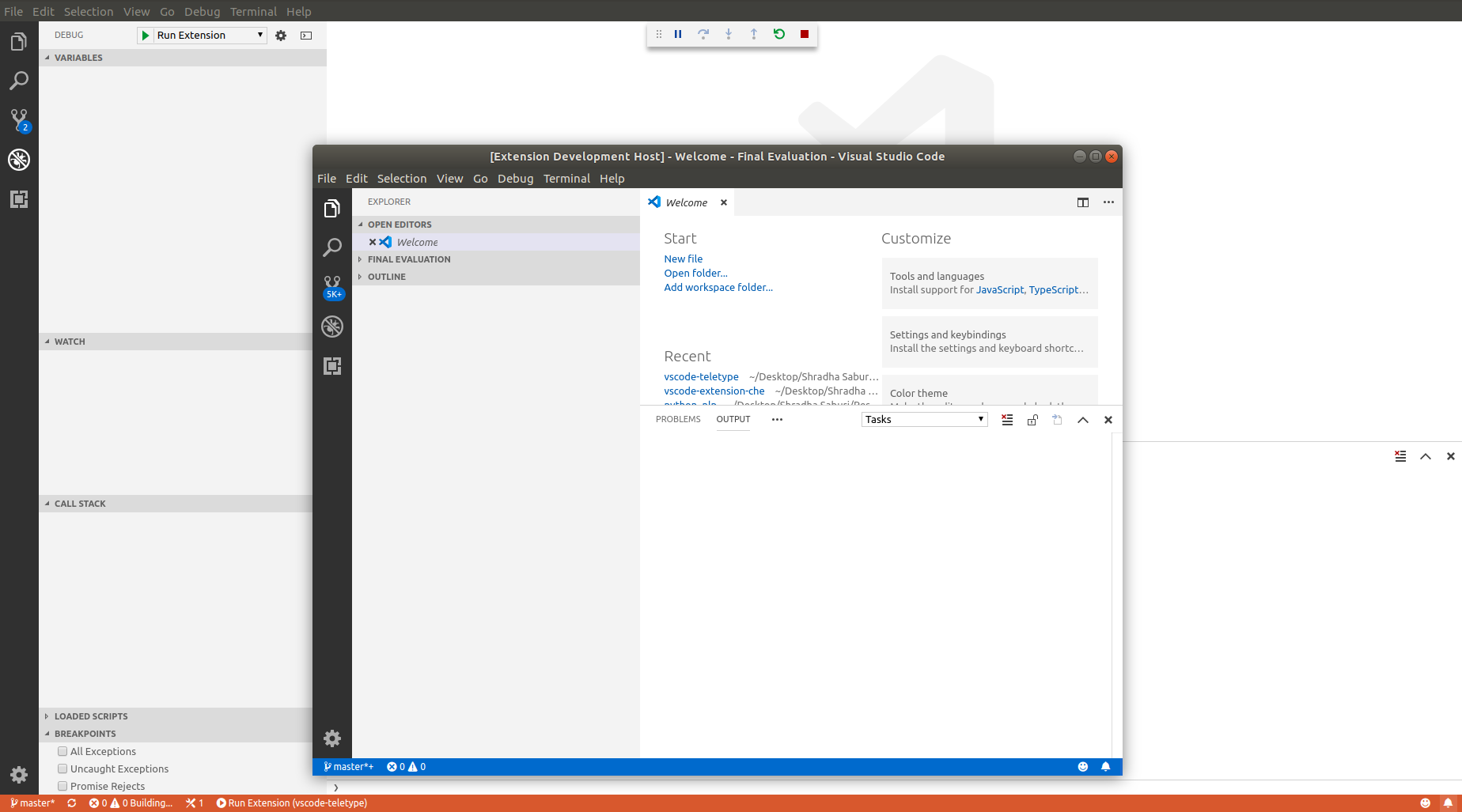Open Search icon in main window activity bar
1462x812 pixels.
click(x=19, y=81)
